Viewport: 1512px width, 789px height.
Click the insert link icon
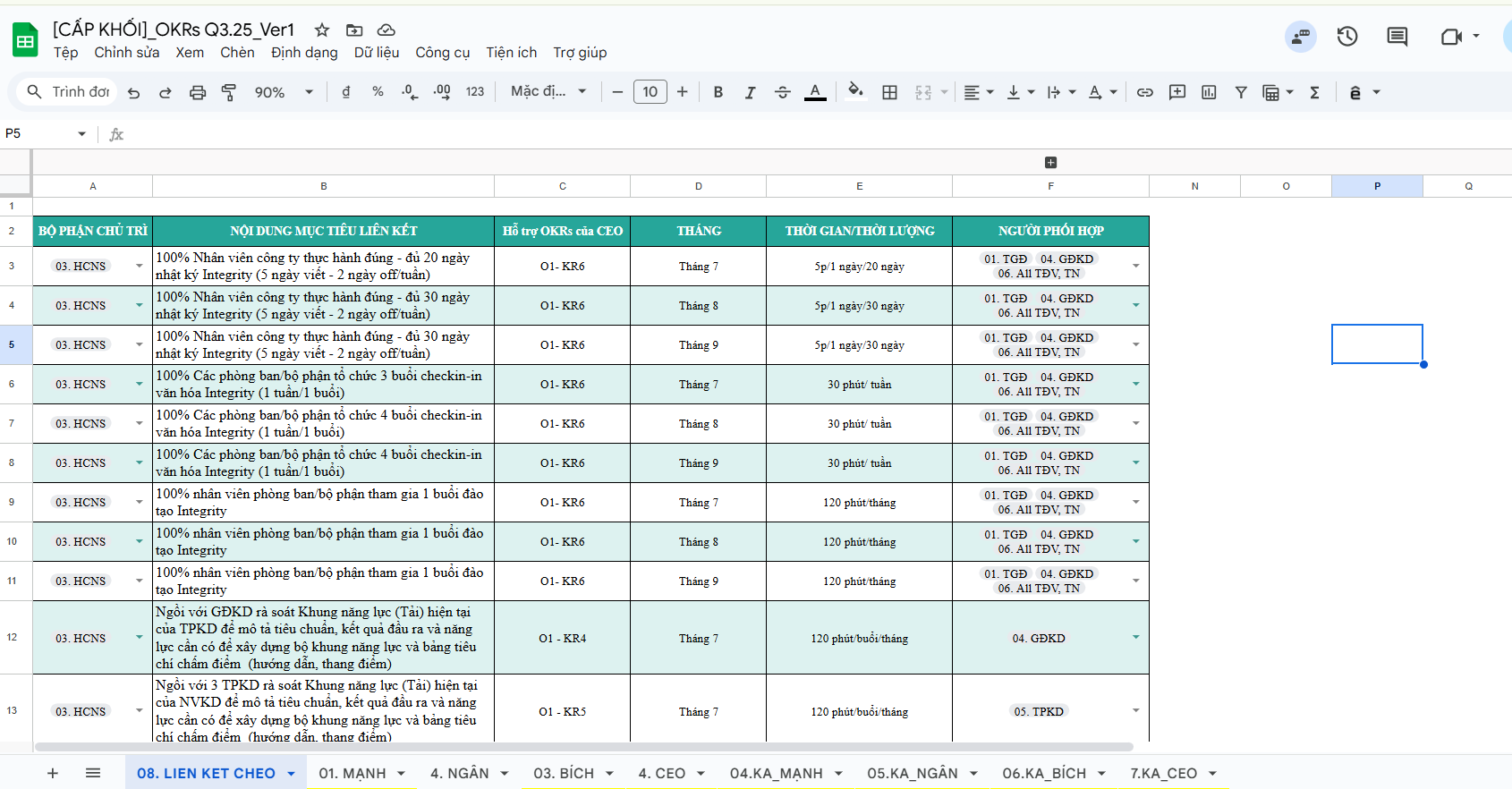[1144, 92]
